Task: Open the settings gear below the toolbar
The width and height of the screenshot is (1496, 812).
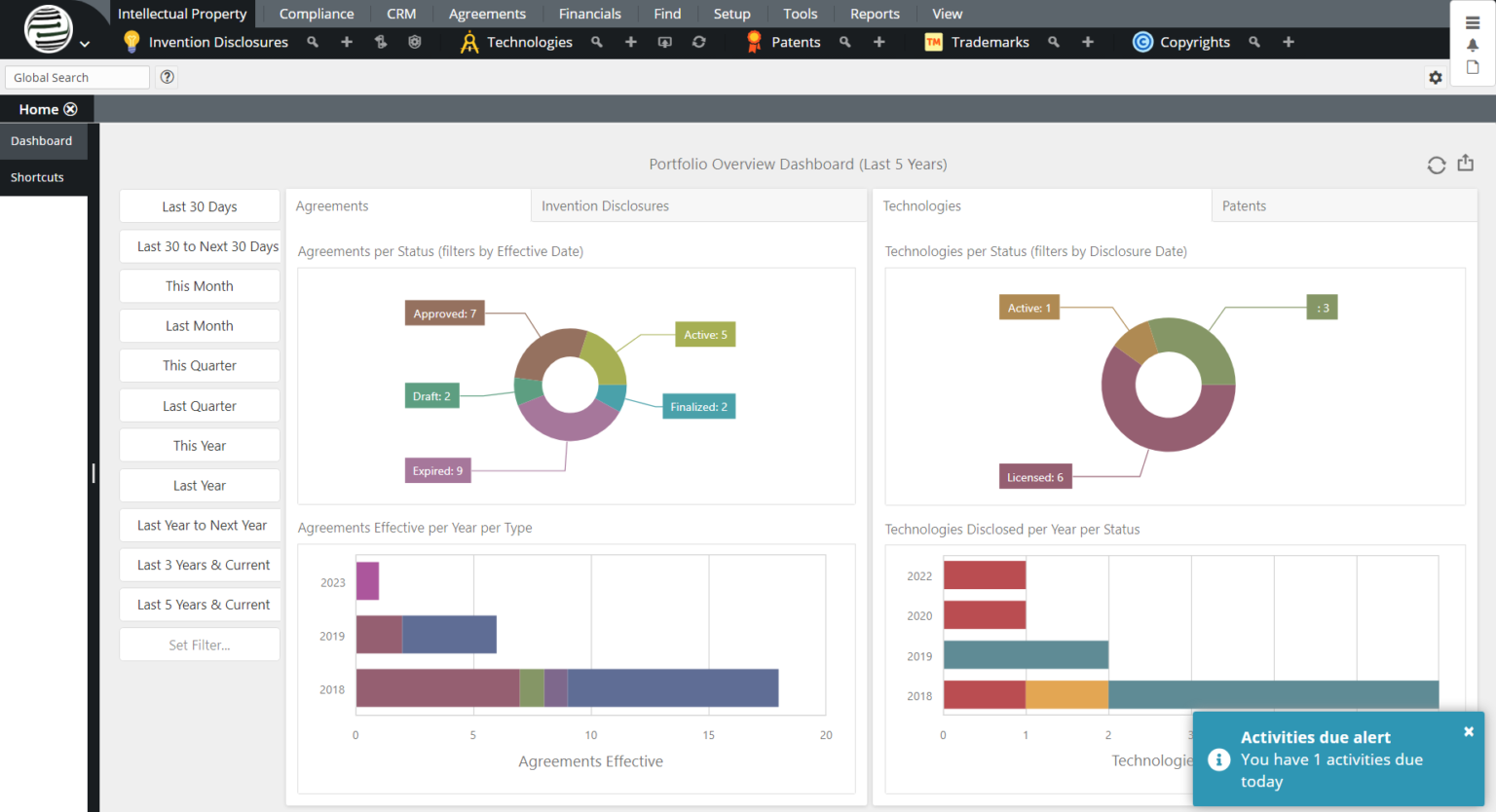Action: [1436, 77]
